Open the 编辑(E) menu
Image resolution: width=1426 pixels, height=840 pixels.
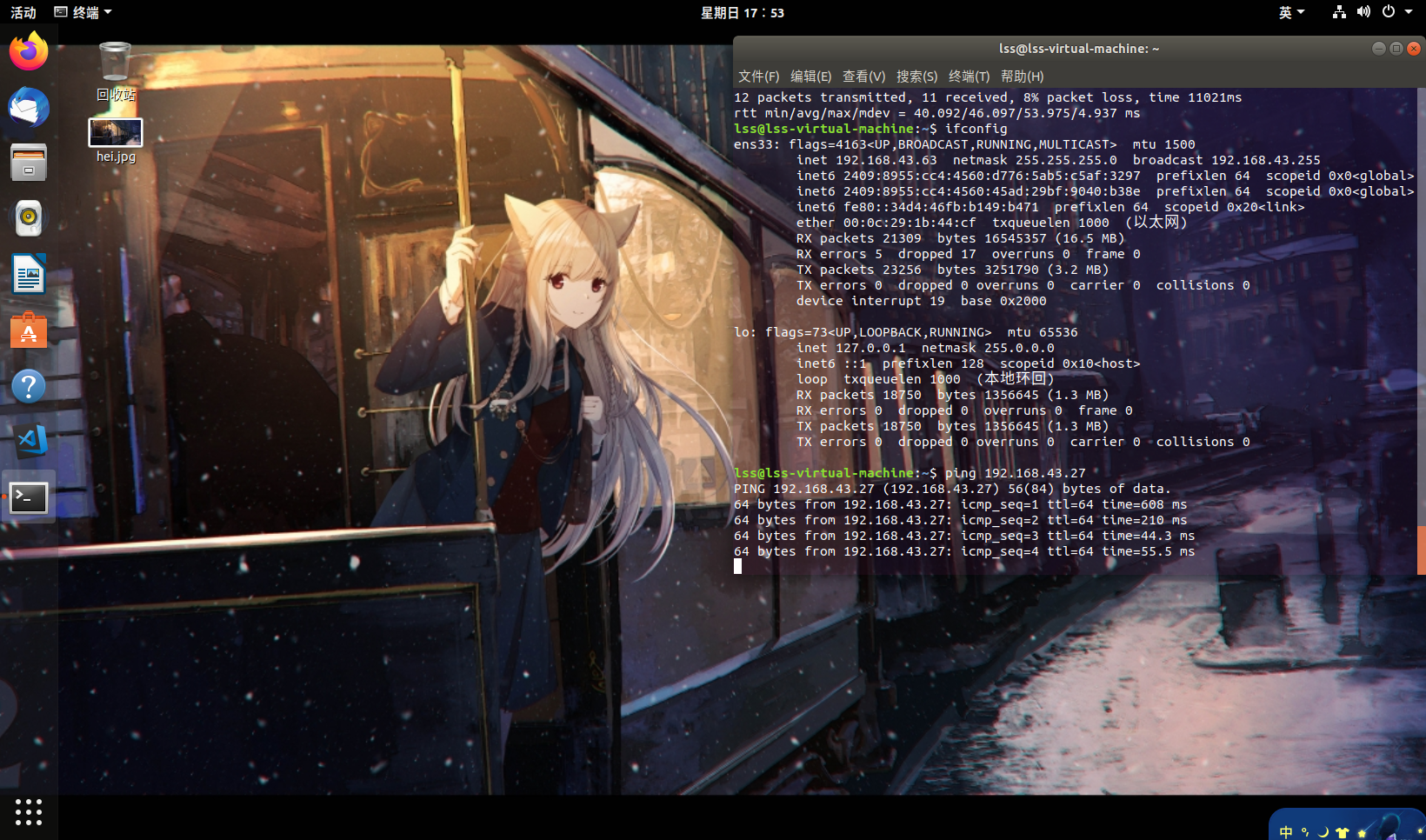(811, 77)
